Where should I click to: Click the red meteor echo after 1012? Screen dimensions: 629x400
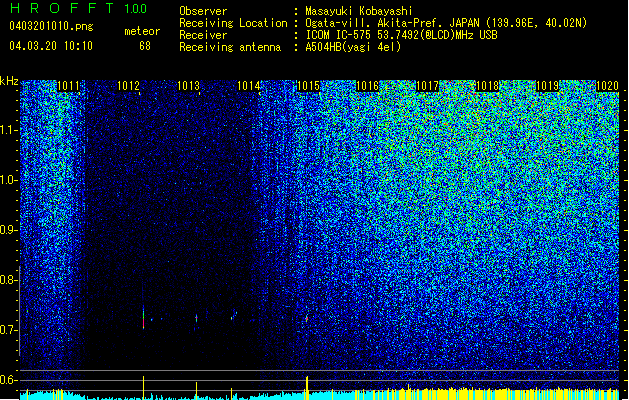point(143,318)
